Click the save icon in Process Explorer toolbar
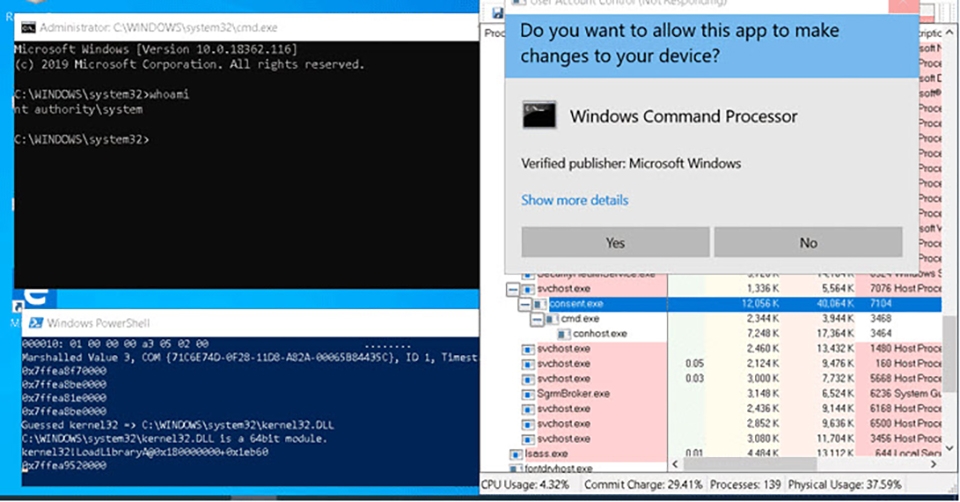Screen dimensions: 960x502 498,12
